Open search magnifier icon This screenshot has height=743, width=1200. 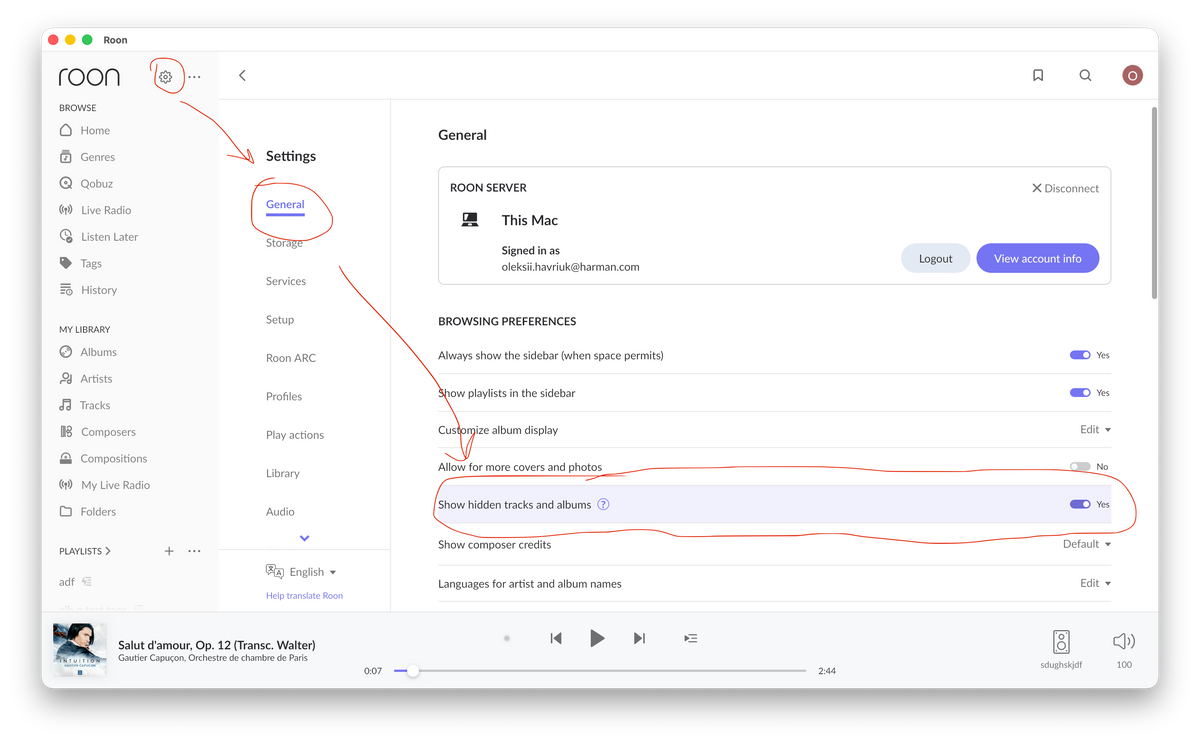coord(1085,75)
